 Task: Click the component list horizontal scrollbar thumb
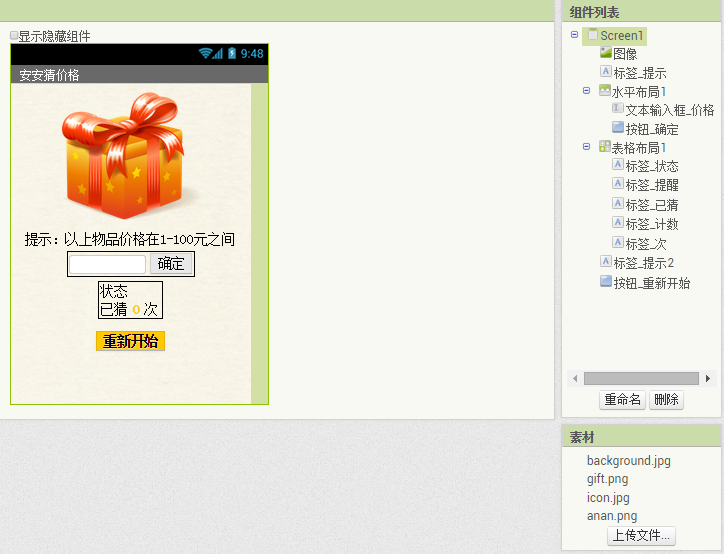[641, 379]
